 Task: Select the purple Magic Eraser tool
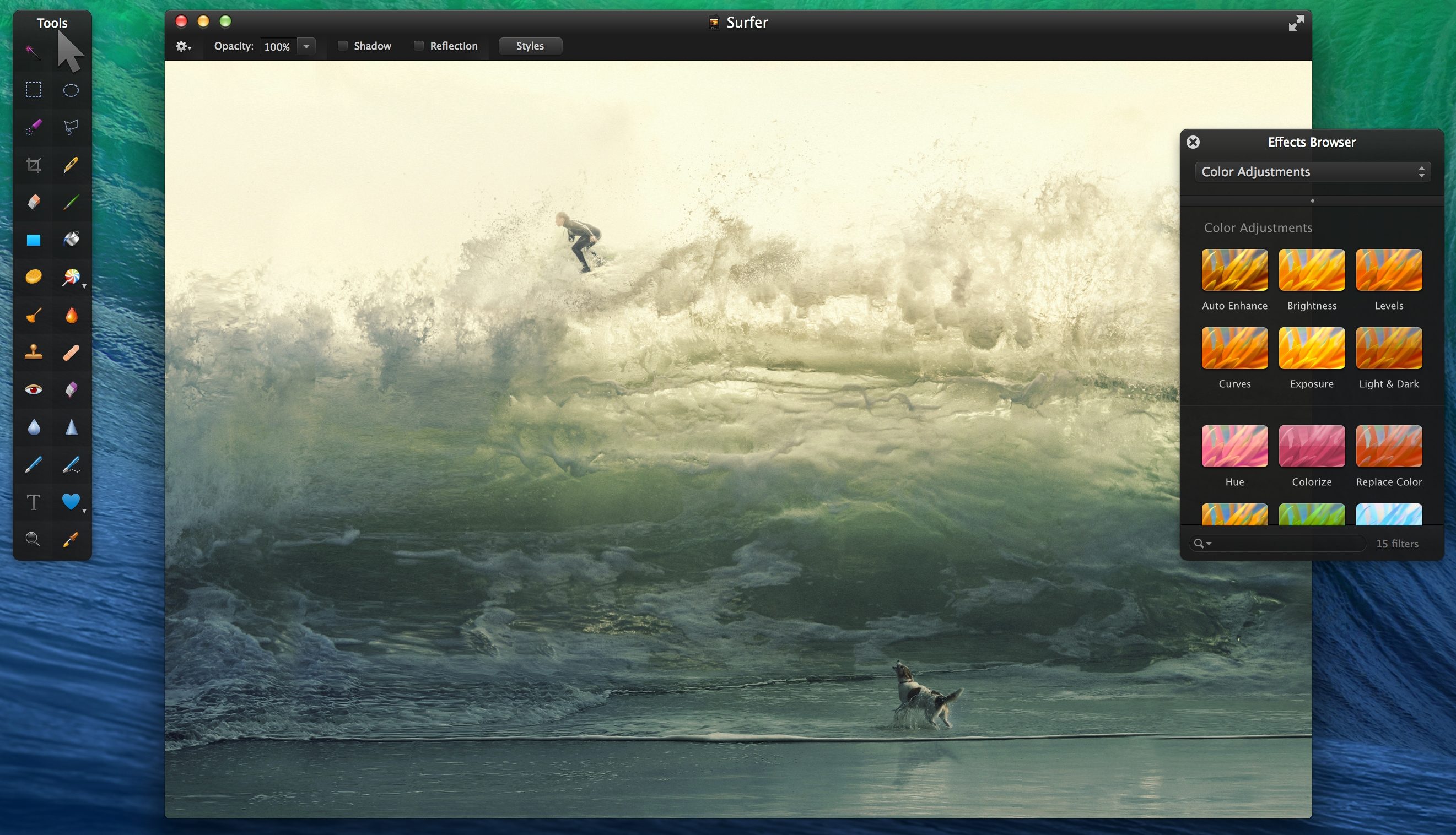(x=71, y=389)
